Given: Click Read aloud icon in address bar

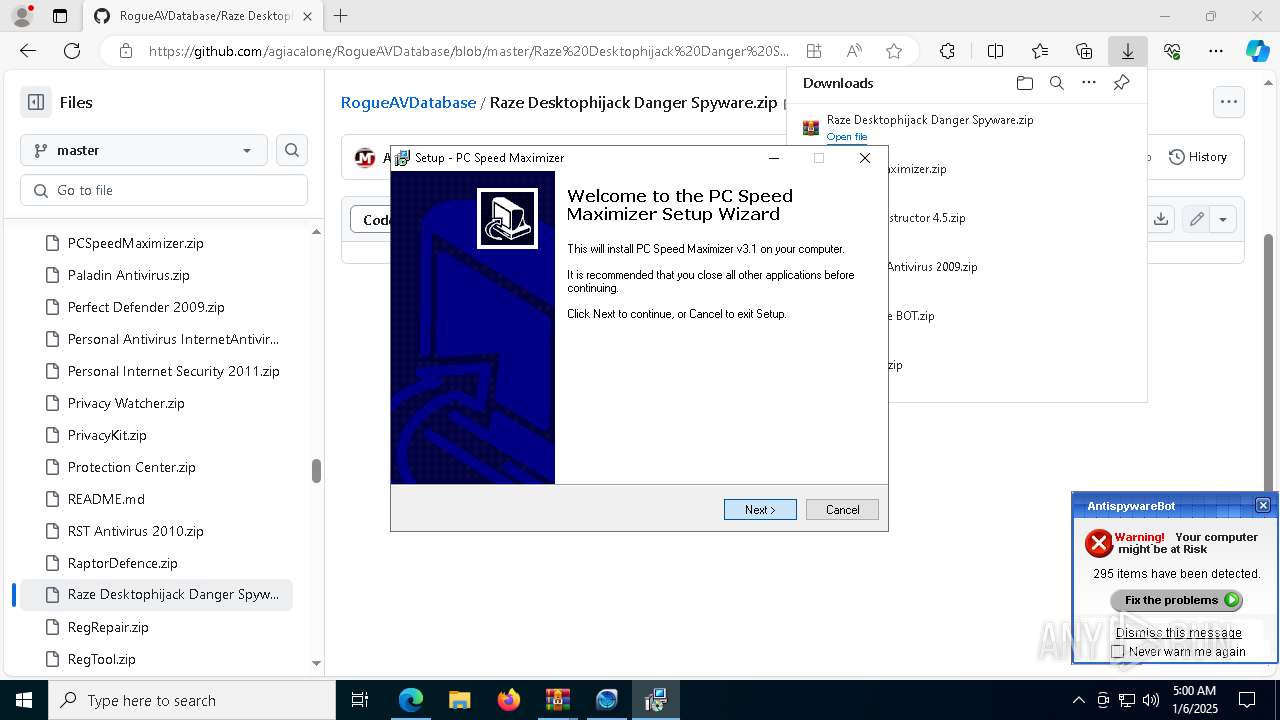Looking at the screenshot, I should coord(854,51).
